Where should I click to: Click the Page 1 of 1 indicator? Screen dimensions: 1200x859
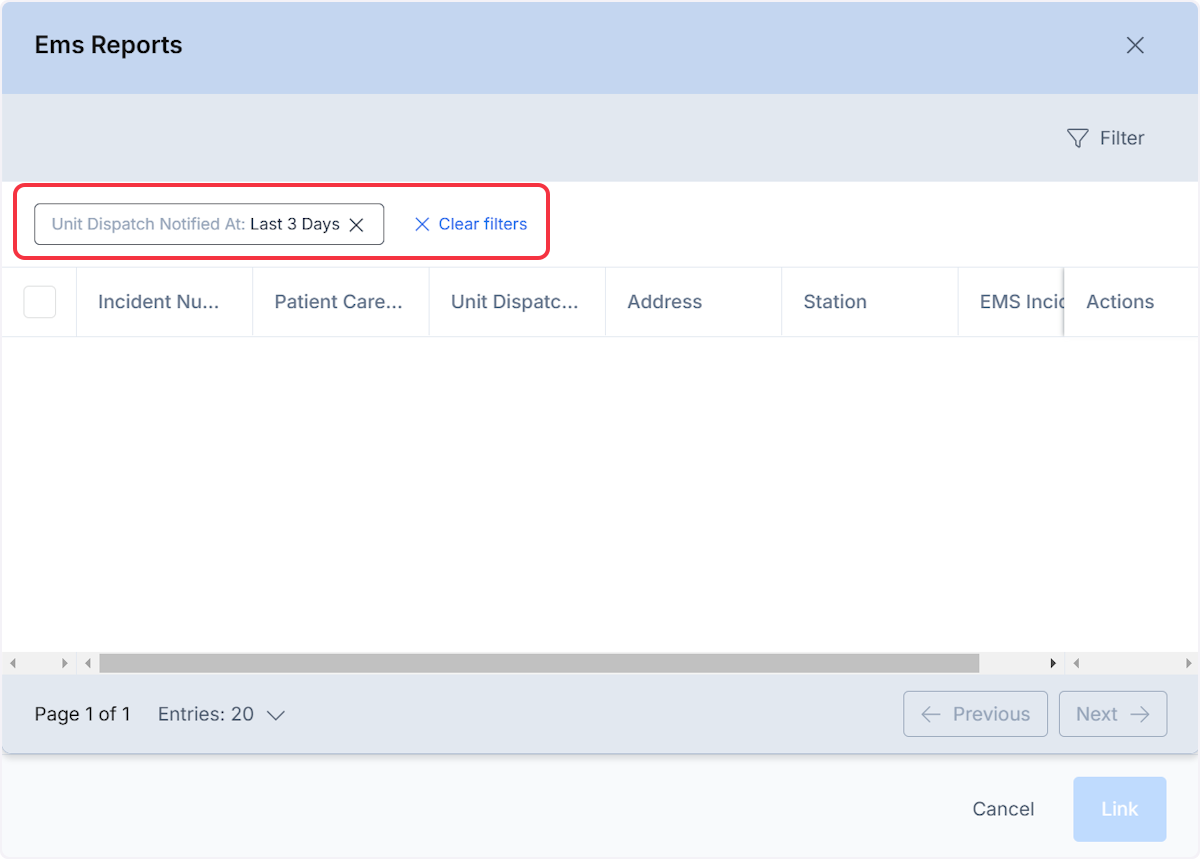[x=82, y=714]
